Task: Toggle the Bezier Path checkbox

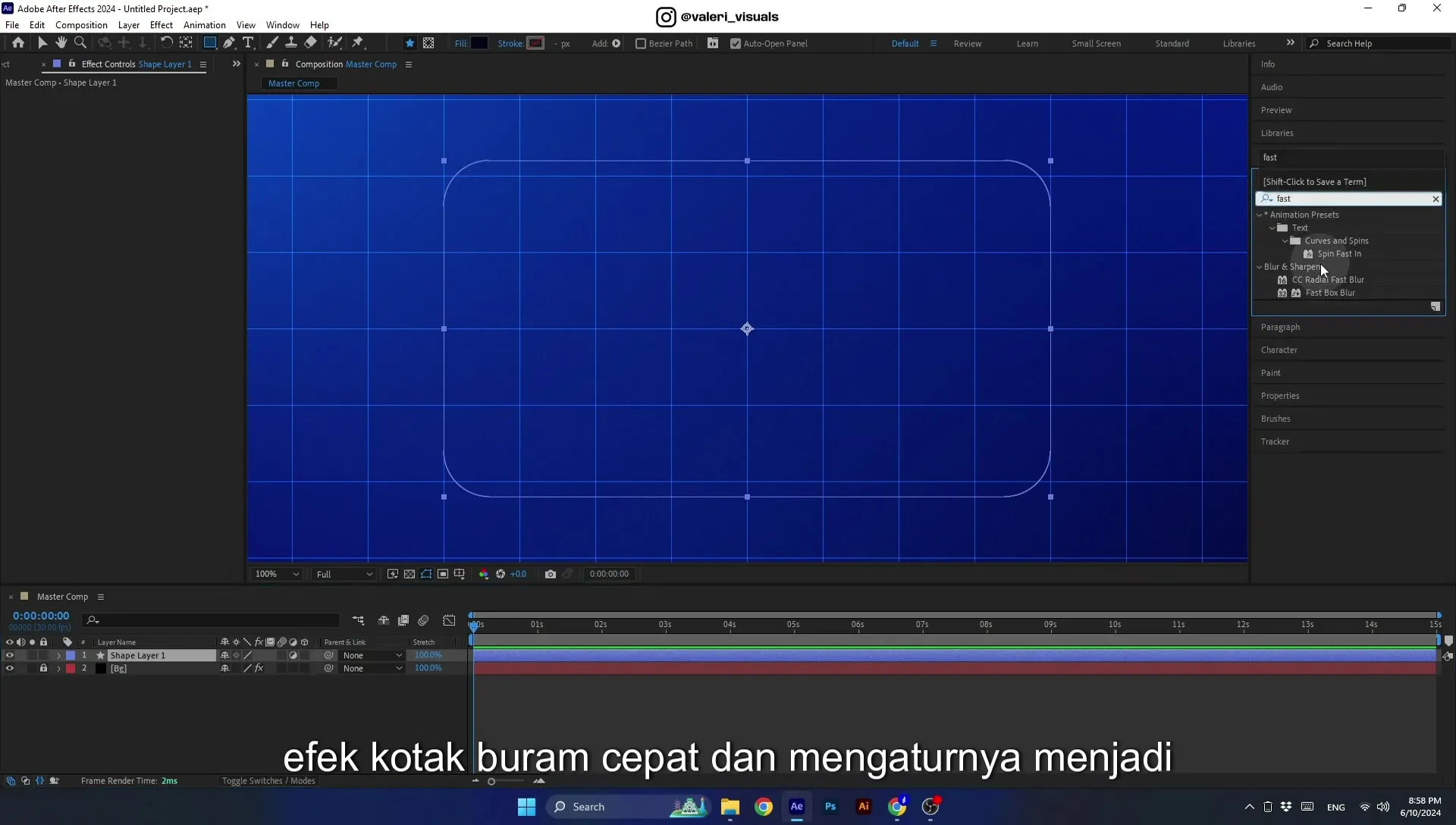Action: coord(641,44)
